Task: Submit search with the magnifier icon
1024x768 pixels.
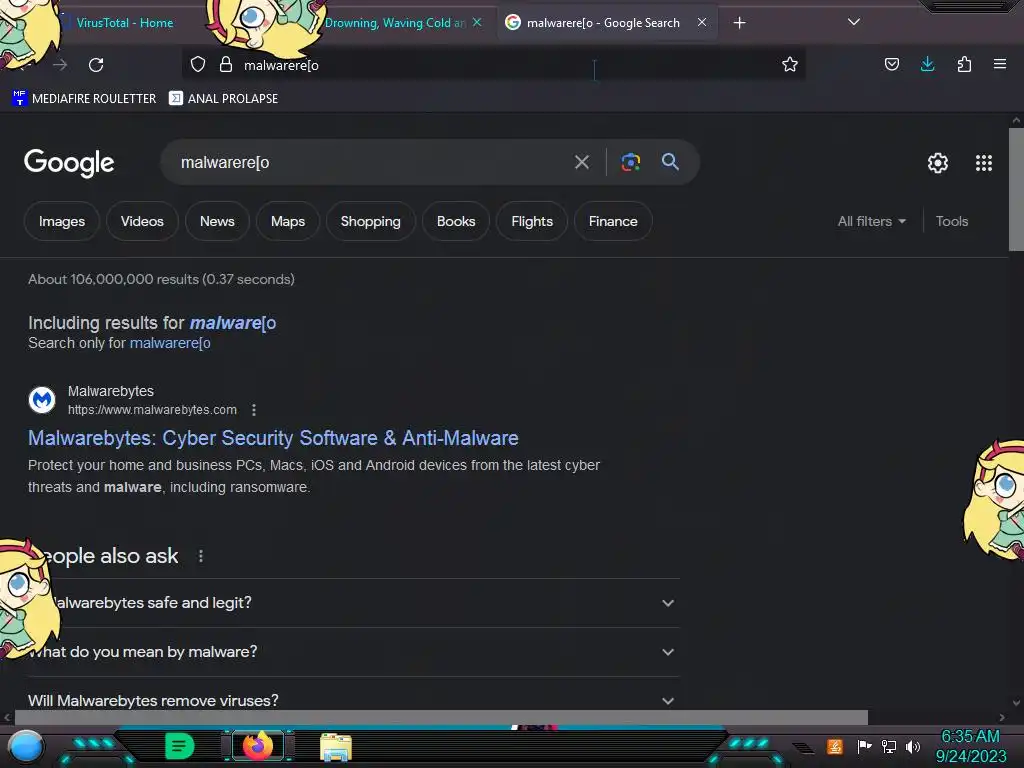Action: pyautogui.click(x=670, y=162)
